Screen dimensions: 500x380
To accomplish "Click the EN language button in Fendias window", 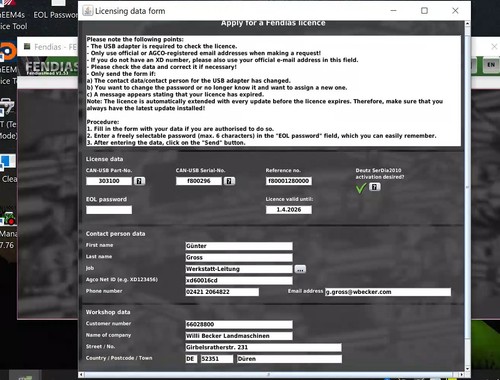I will (x=491, y=65).
